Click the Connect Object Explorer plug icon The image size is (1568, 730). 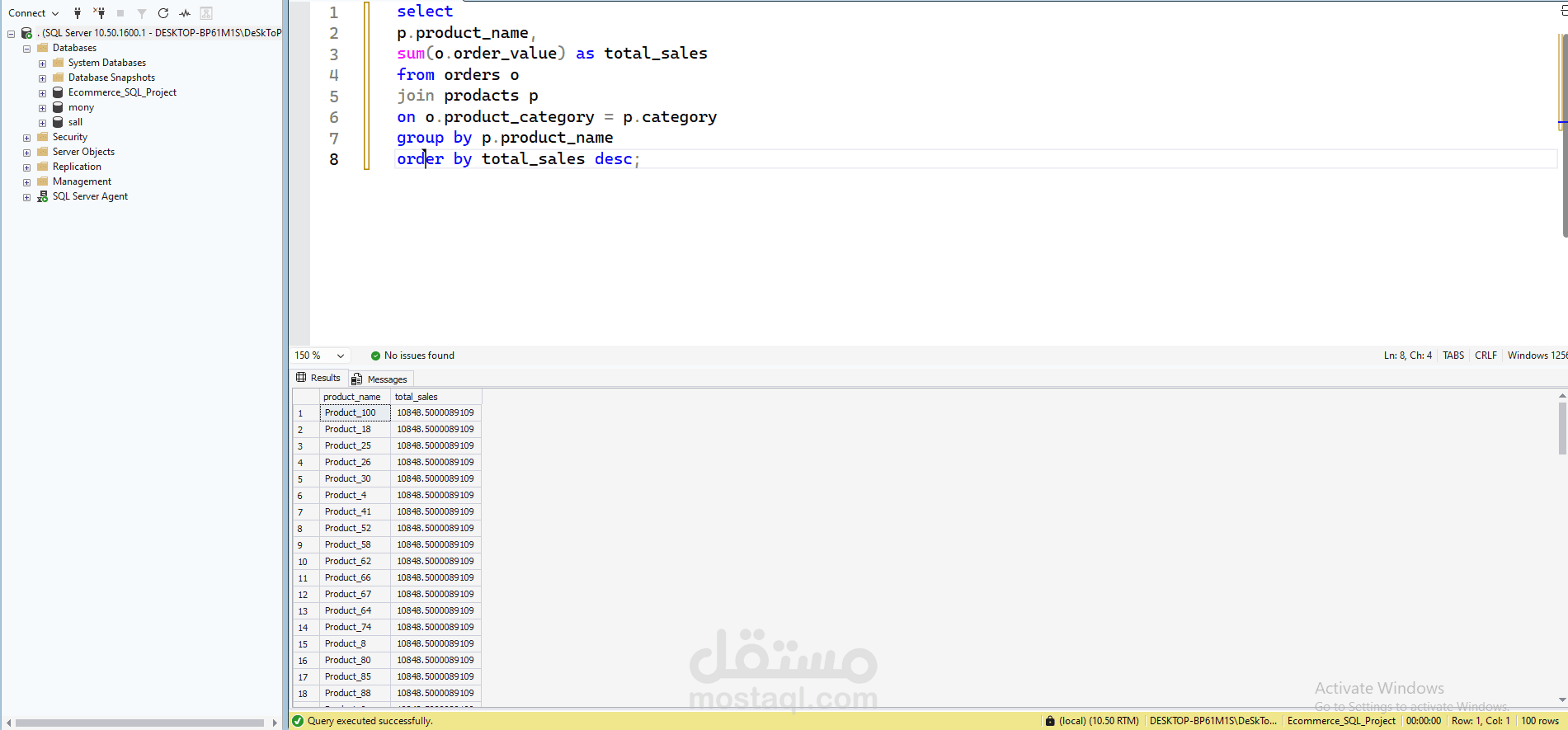[78, 13]
